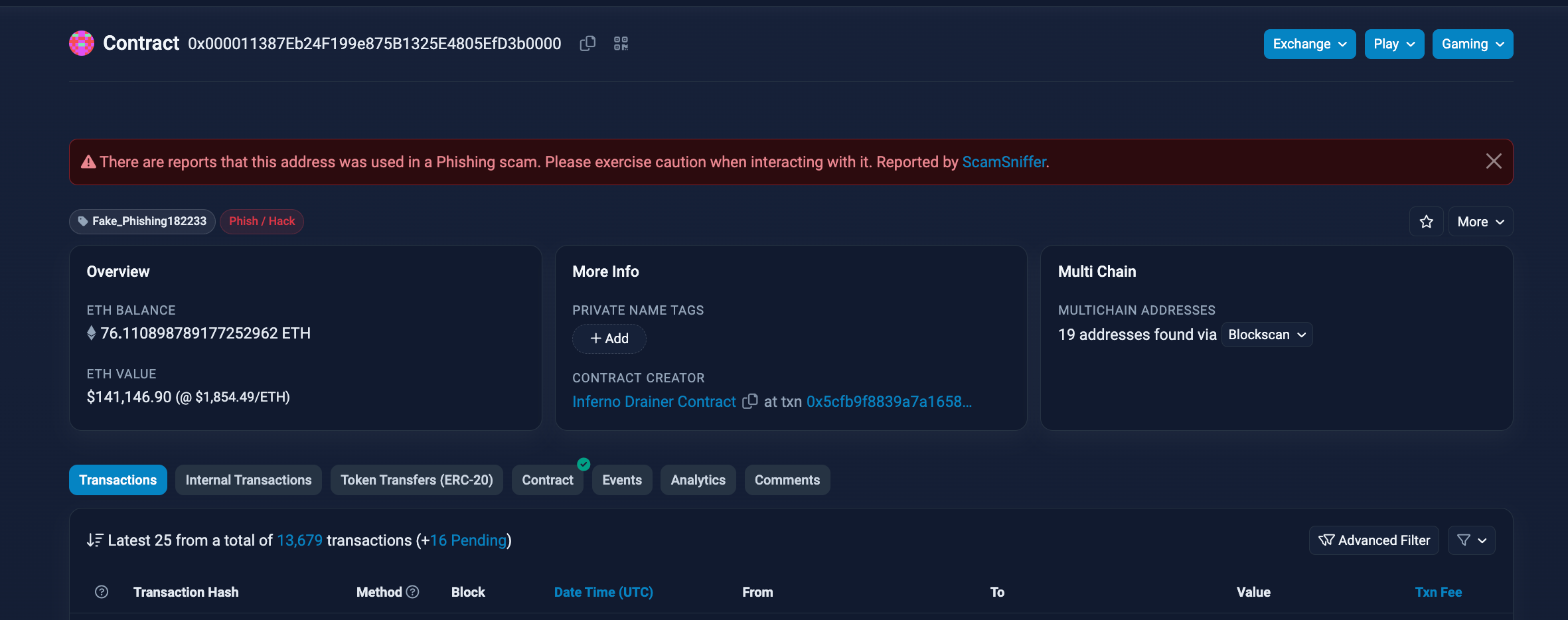Image resolution: width=1568 pixels, height=620 pixels.
Task: Add address to watch list star
Action: (1427, 222)
